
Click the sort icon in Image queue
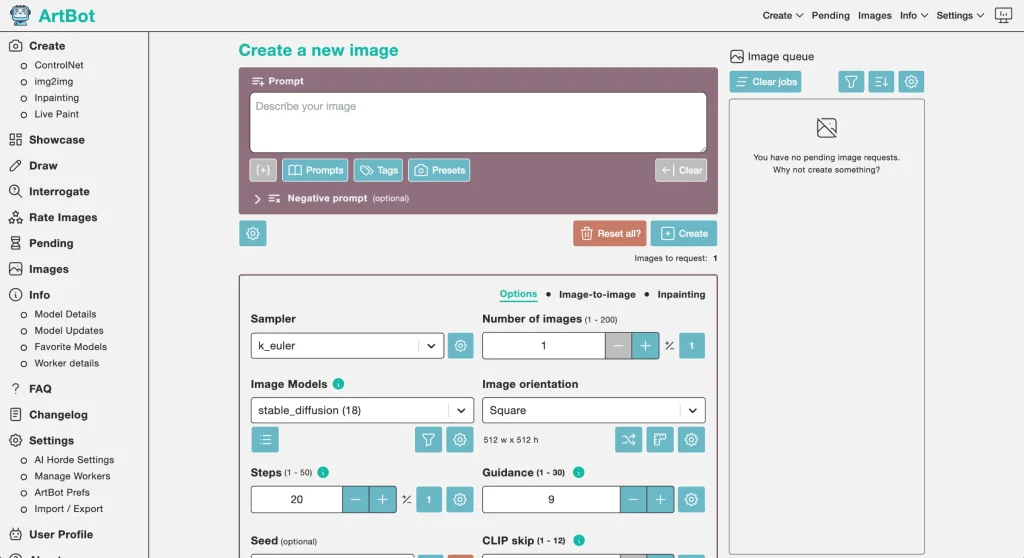click(x=881, y=82)
